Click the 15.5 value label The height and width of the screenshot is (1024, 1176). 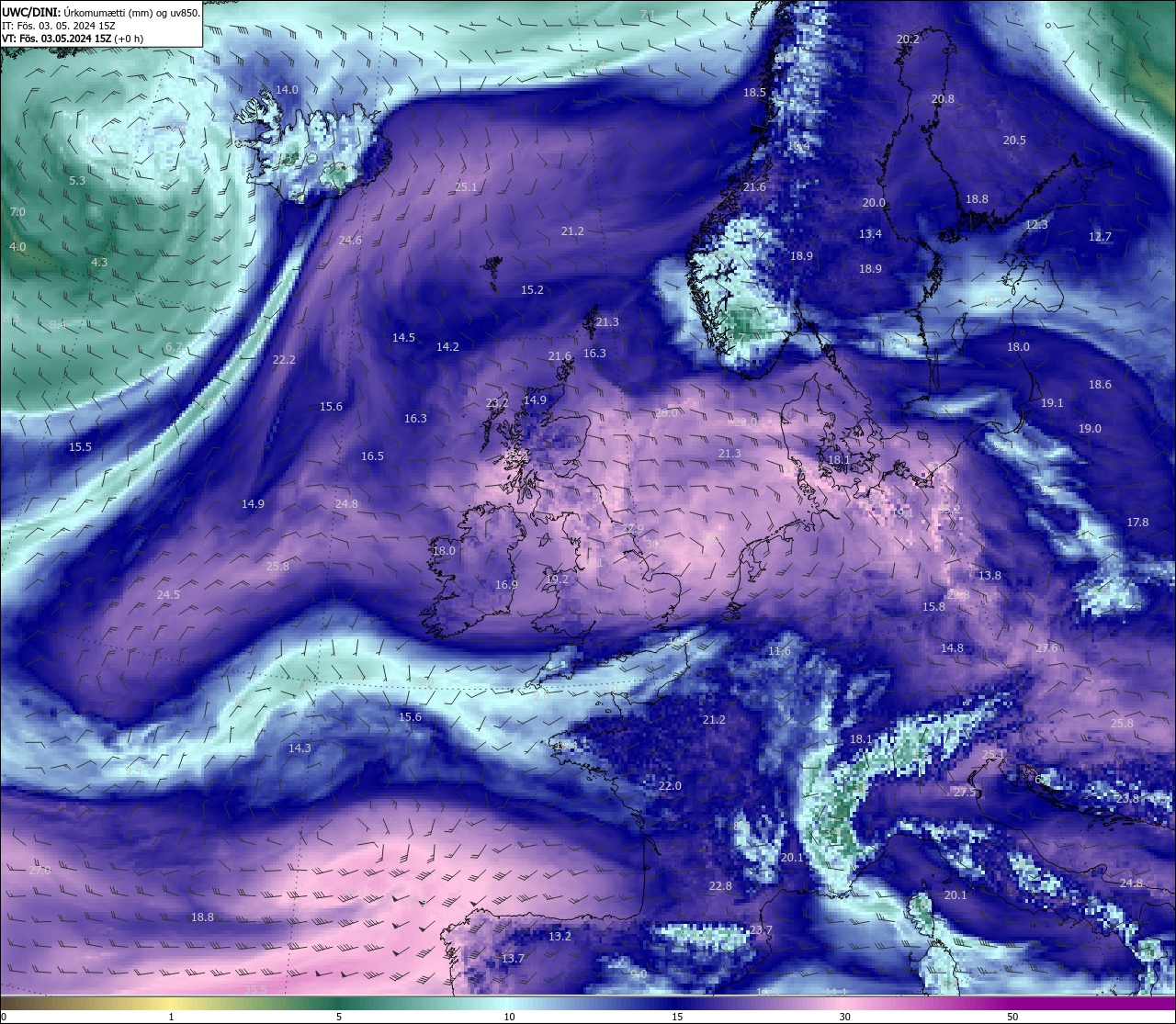pyautogui.click(x=80, y=447)
